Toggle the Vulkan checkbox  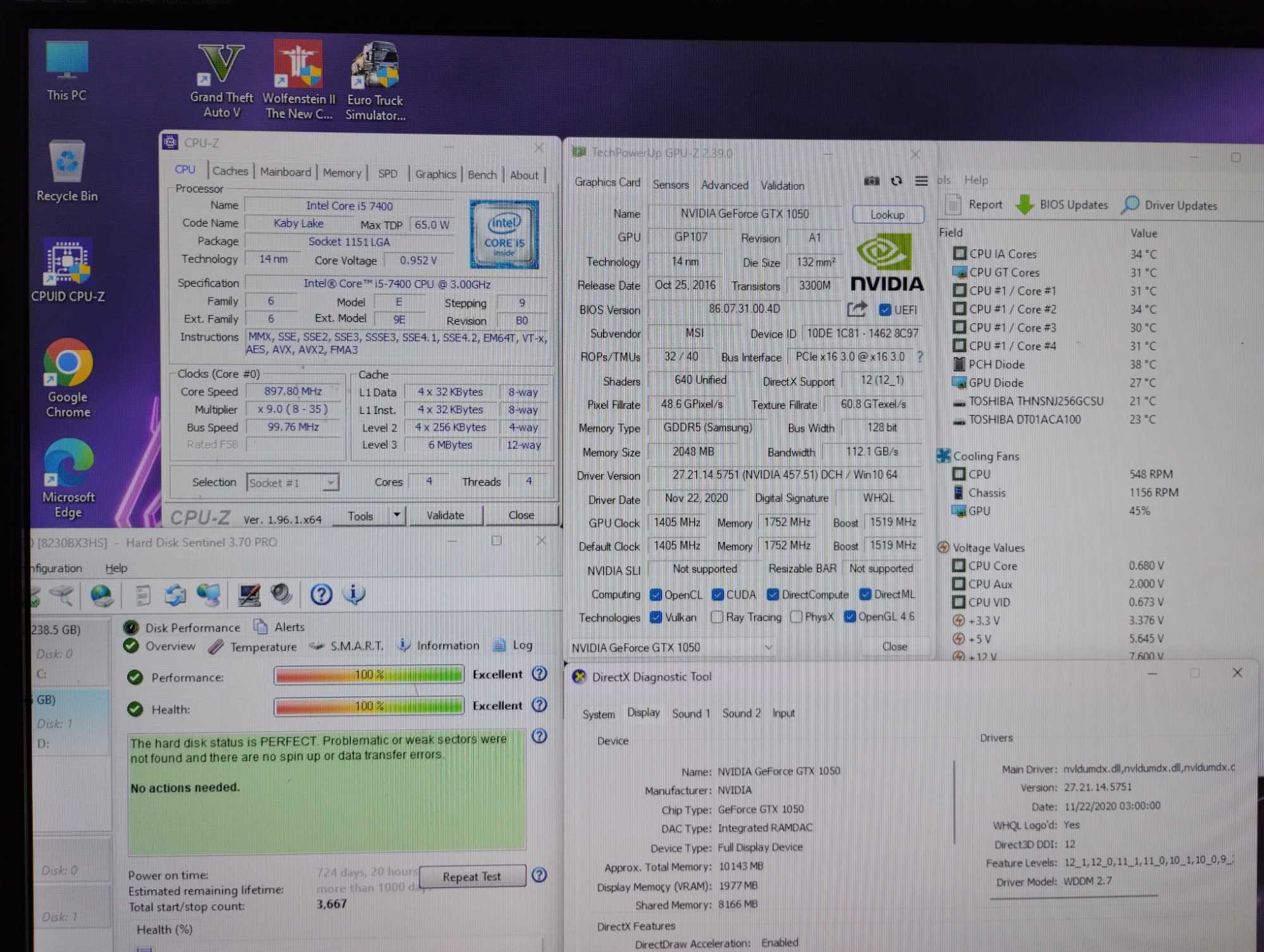tap(656, 617)
